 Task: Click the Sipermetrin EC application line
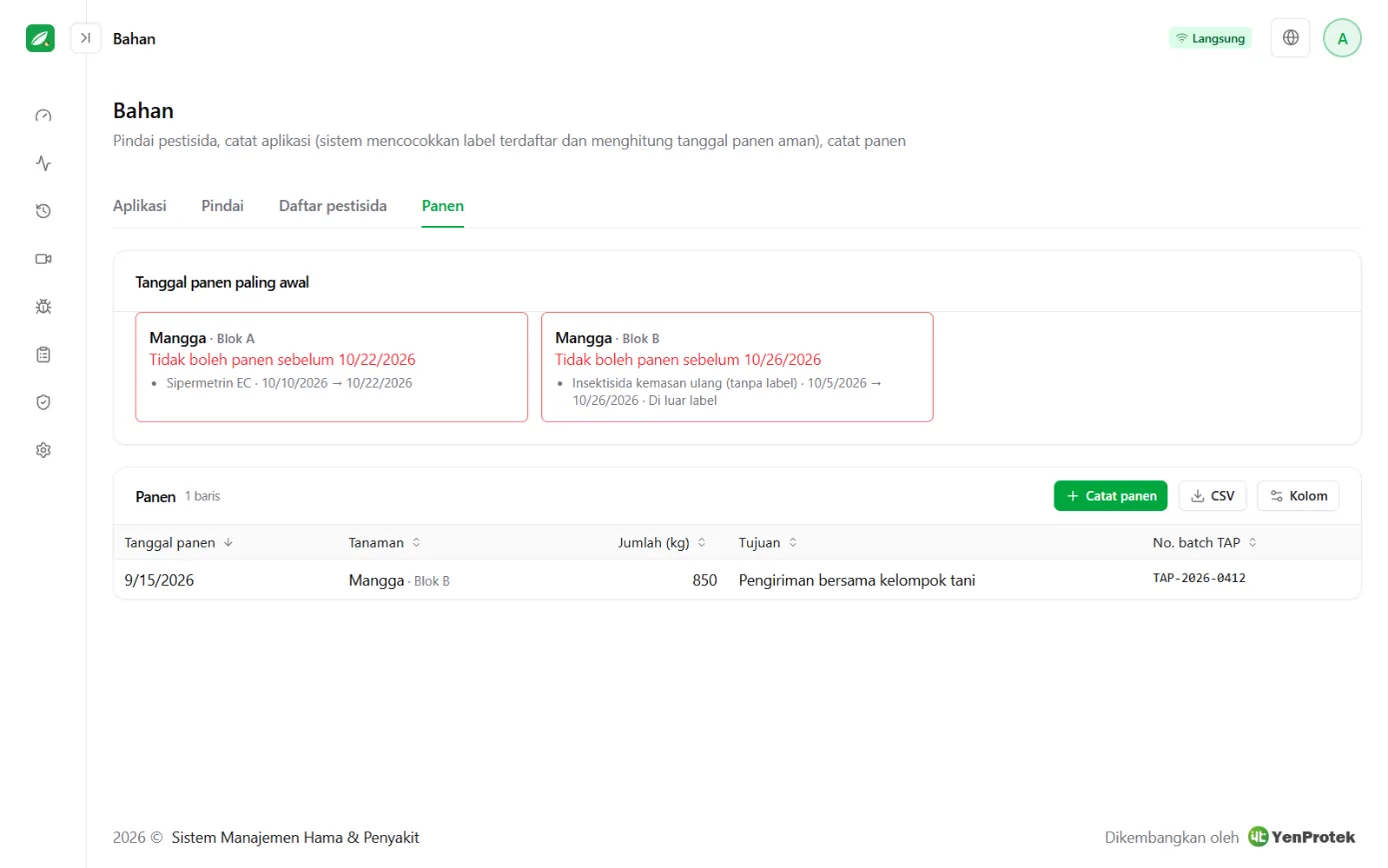coord(288,383)
